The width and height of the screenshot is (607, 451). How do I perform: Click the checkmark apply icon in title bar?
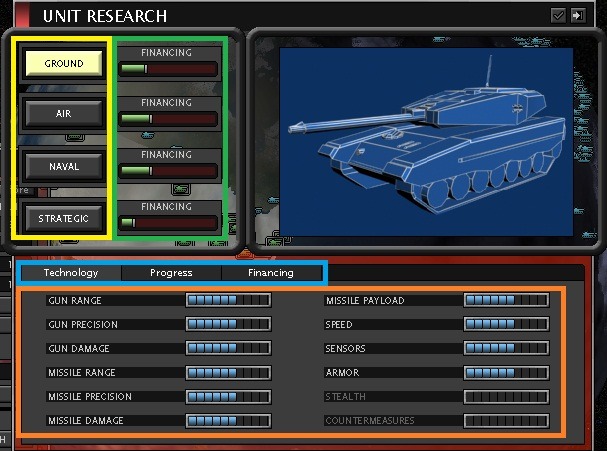click(x=559, y=15)
